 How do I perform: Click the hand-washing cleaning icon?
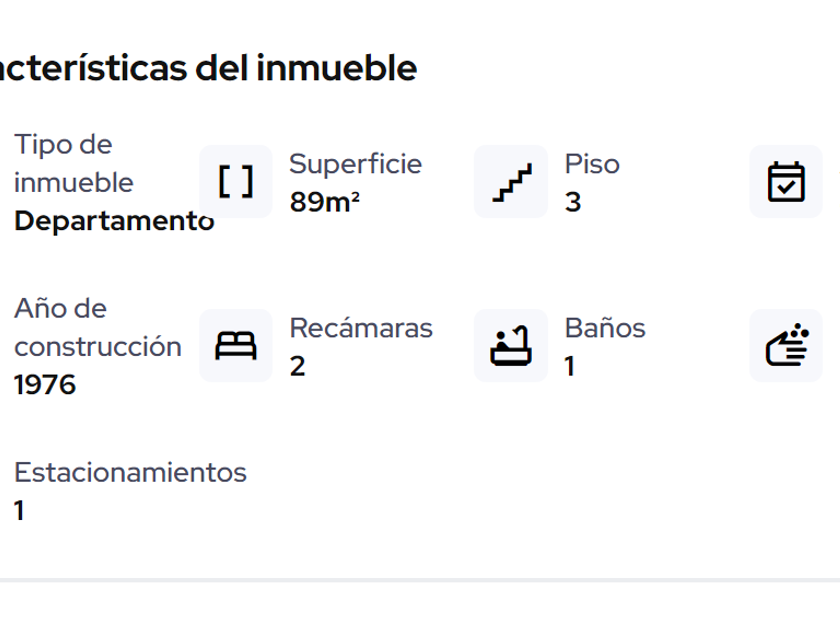click(x=786, y=346)
